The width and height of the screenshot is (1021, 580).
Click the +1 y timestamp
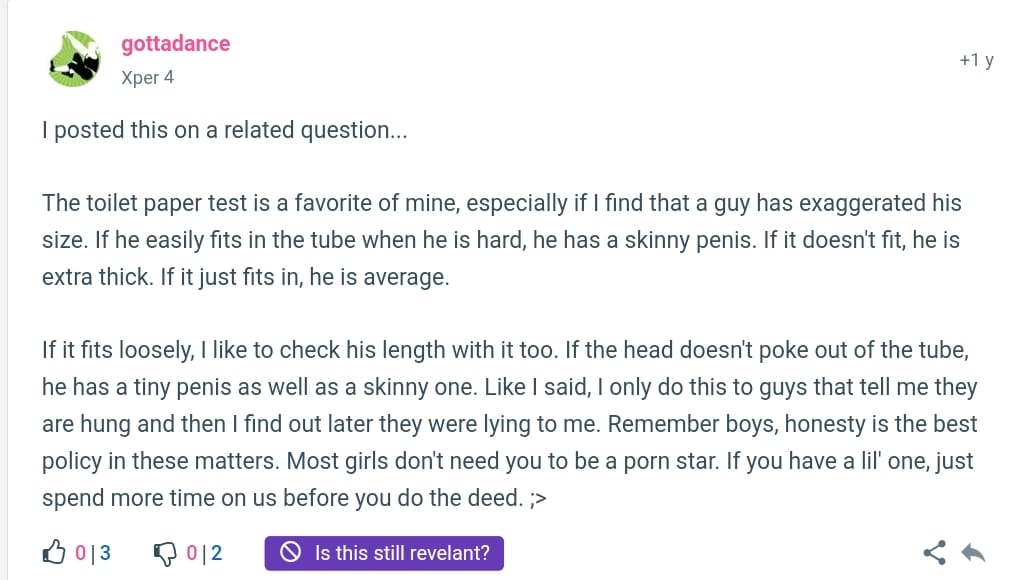coord(976,60)
